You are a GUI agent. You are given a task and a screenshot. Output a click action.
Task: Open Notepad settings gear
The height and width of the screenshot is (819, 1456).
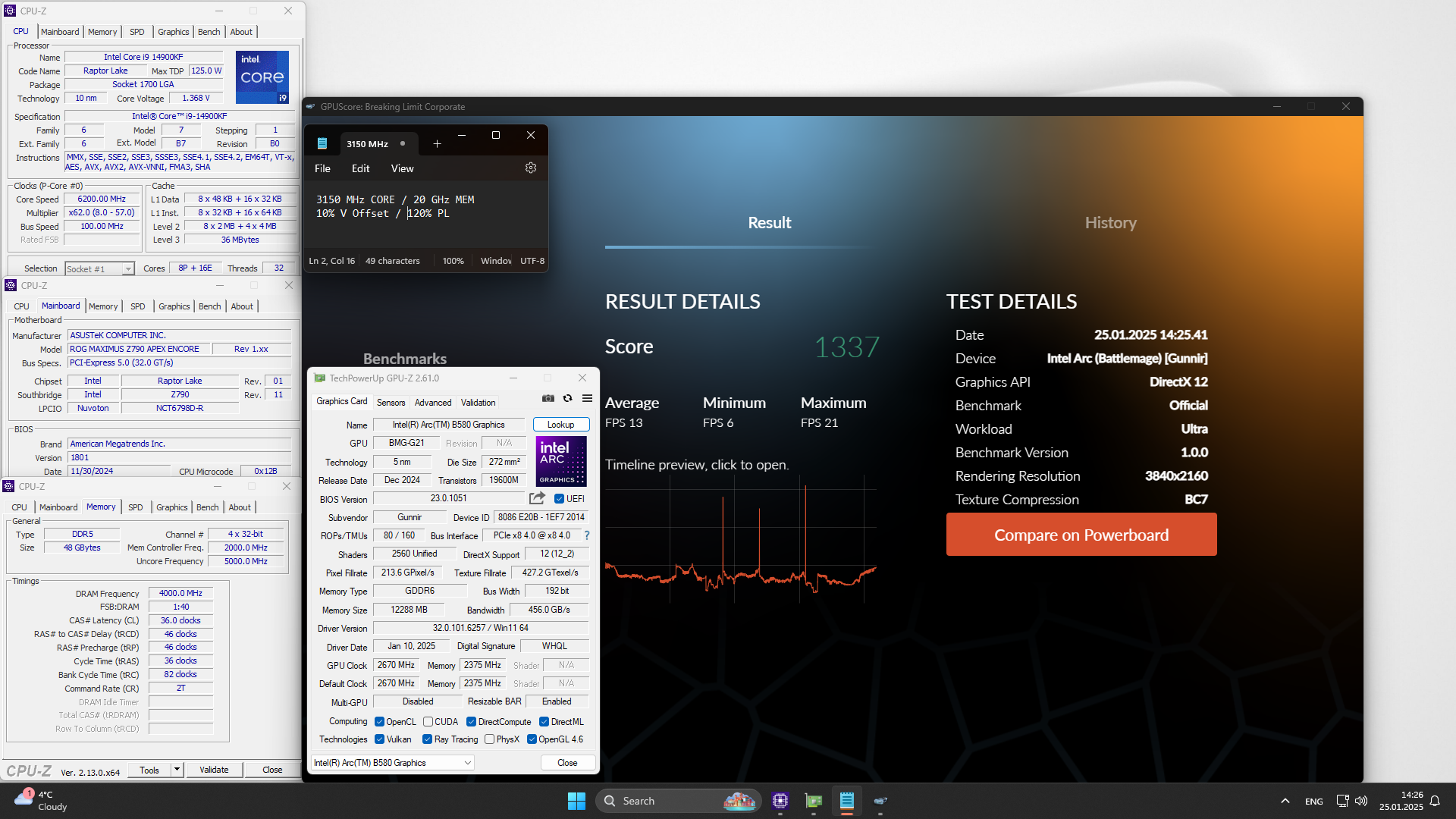pos(531,168)
